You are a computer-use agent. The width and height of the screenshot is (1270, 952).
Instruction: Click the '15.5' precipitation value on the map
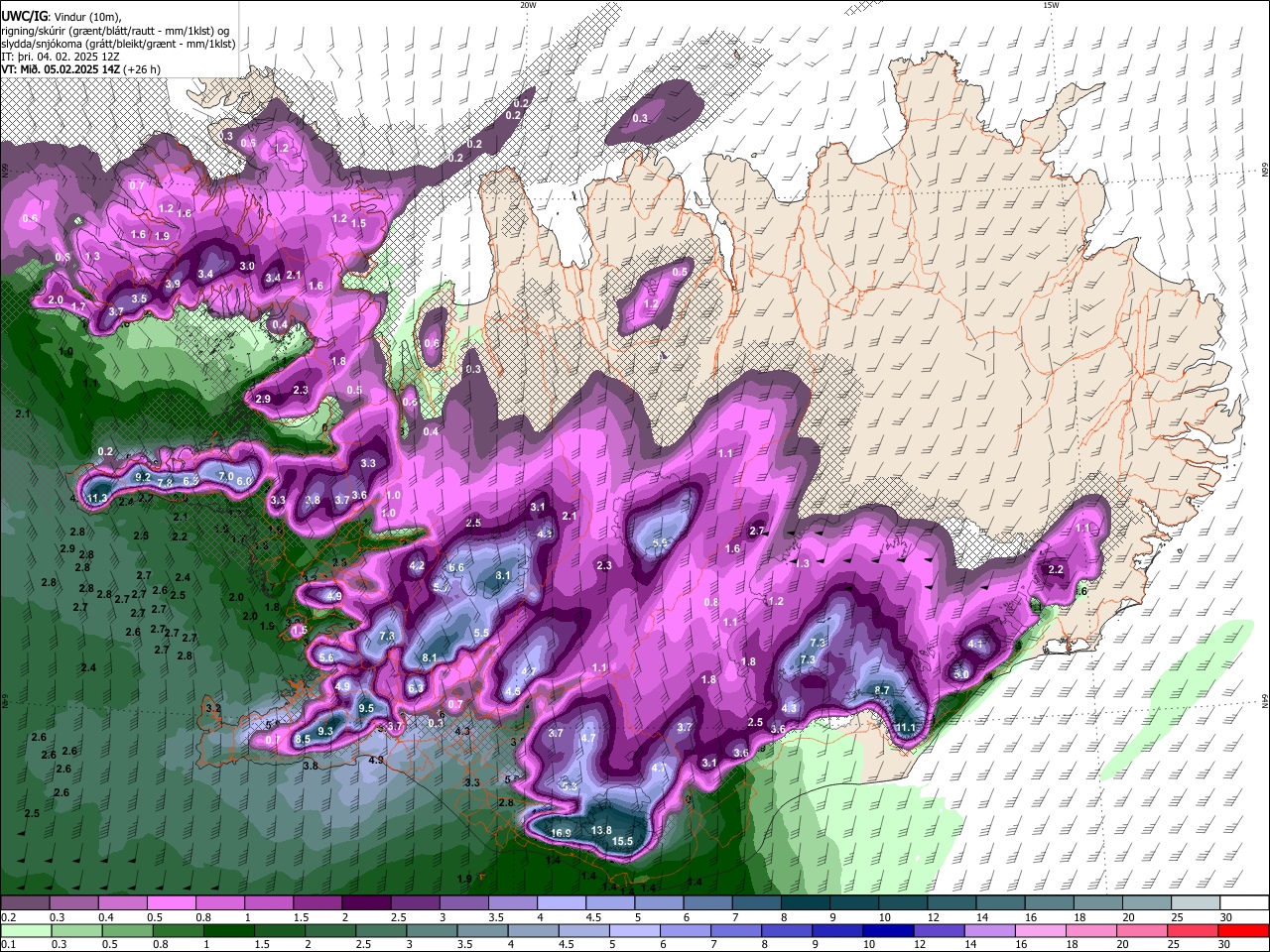tap(622, 842)
